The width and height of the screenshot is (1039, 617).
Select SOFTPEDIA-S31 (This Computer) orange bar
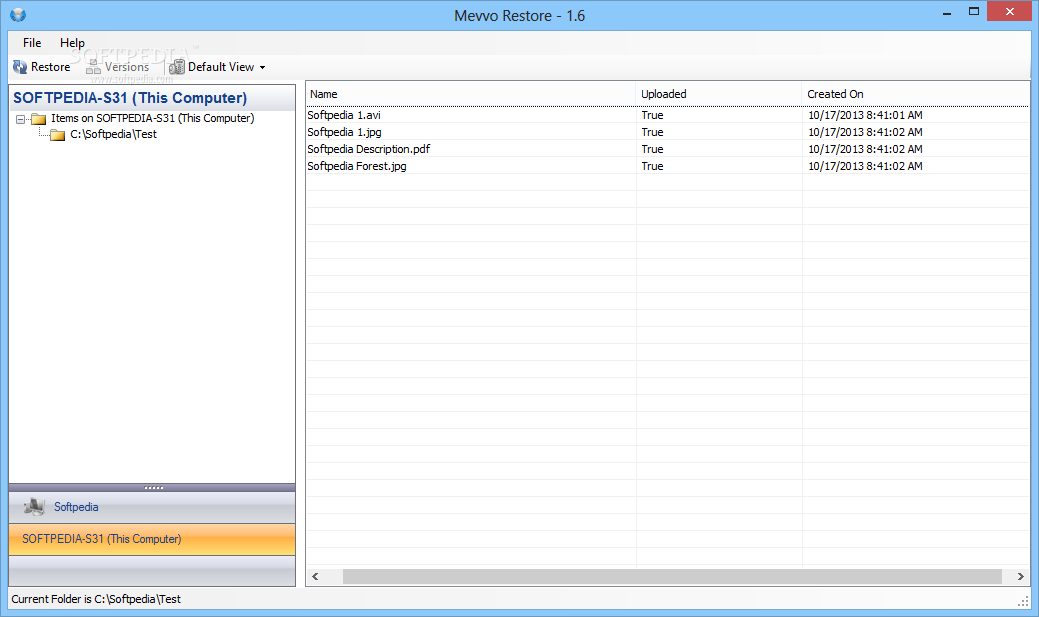[152, 539]
